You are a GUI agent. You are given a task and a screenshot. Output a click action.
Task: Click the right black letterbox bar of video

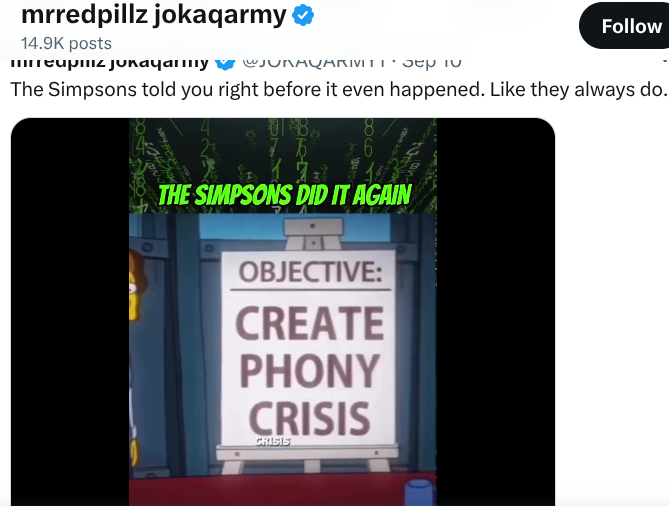(x=496, y=312)
